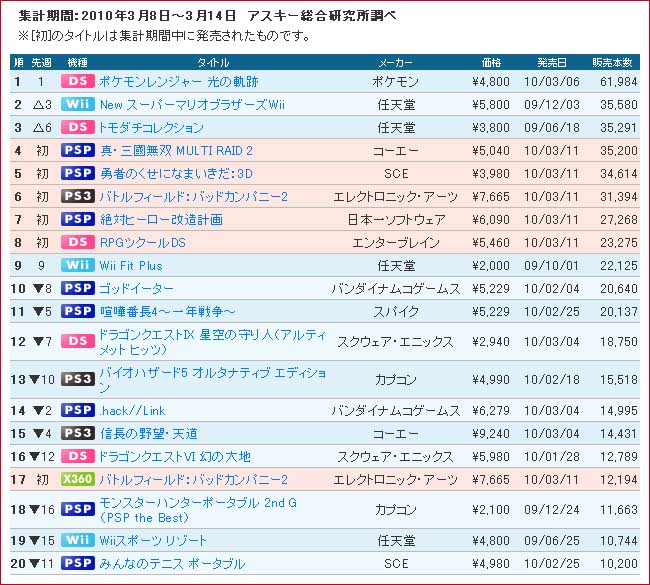
Task: Open ポケモンレンジャー 光の軌跡 title link
Action: pyautogui.click(x=179, y=81)
